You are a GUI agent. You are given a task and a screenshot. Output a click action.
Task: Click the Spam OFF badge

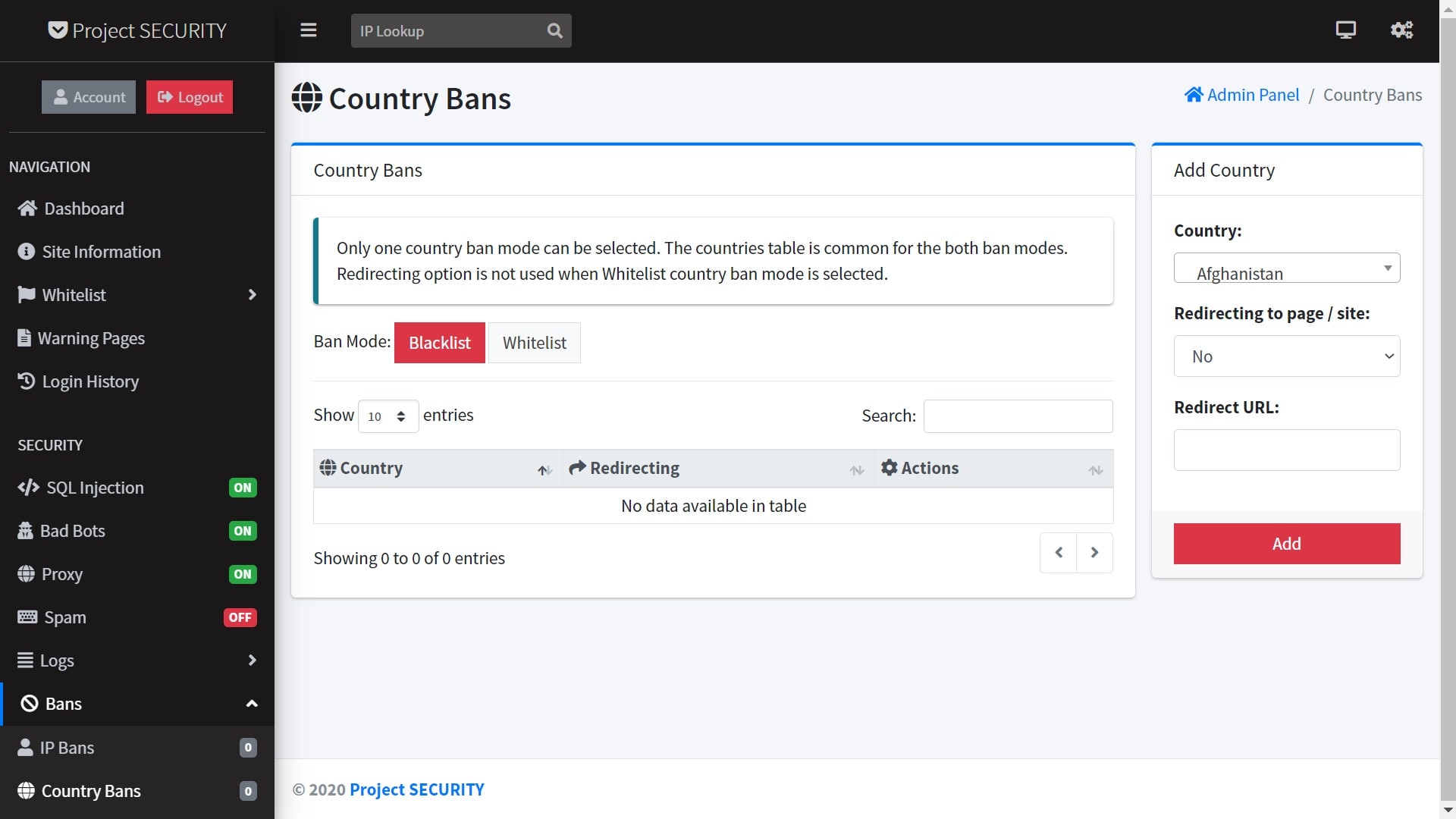click(240, 617)
